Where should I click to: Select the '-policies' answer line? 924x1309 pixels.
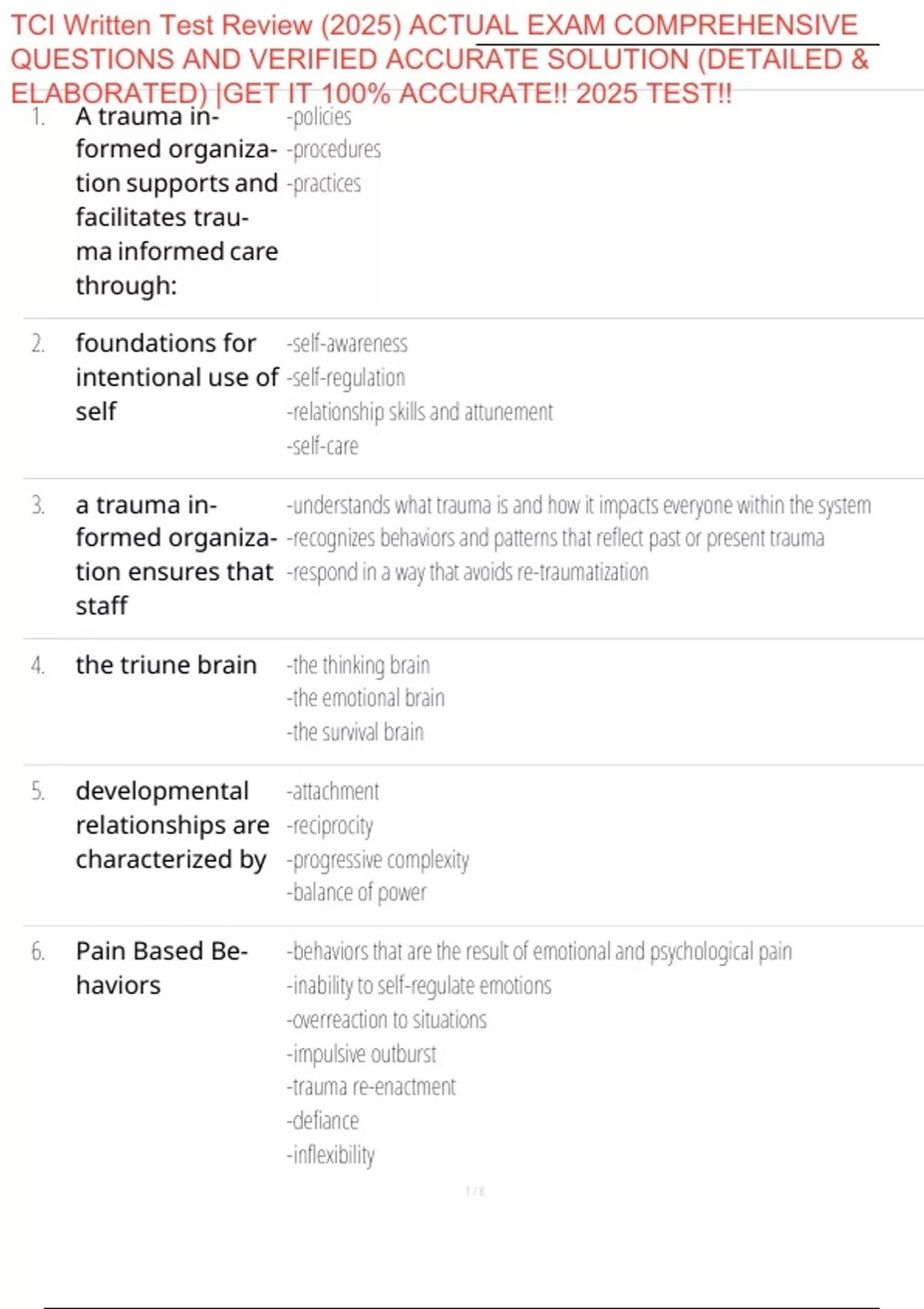coord(320,117)
